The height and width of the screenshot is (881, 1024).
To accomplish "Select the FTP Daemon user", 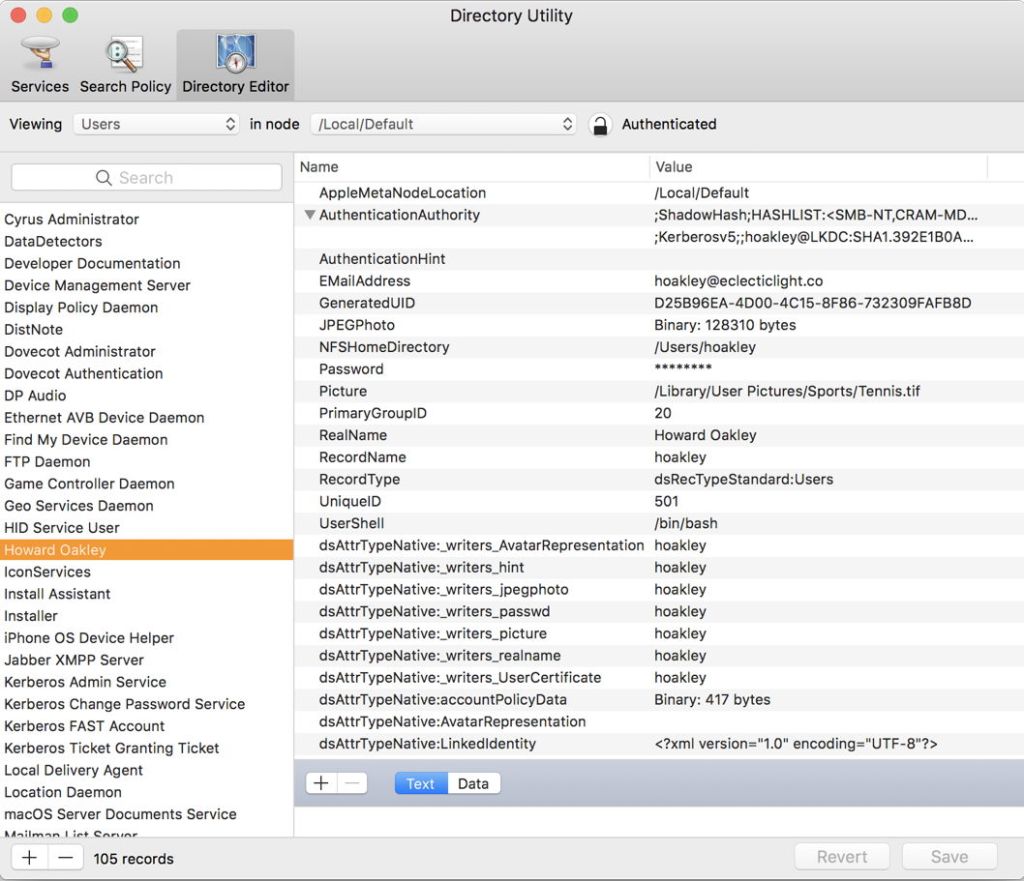I will [146, 462].
